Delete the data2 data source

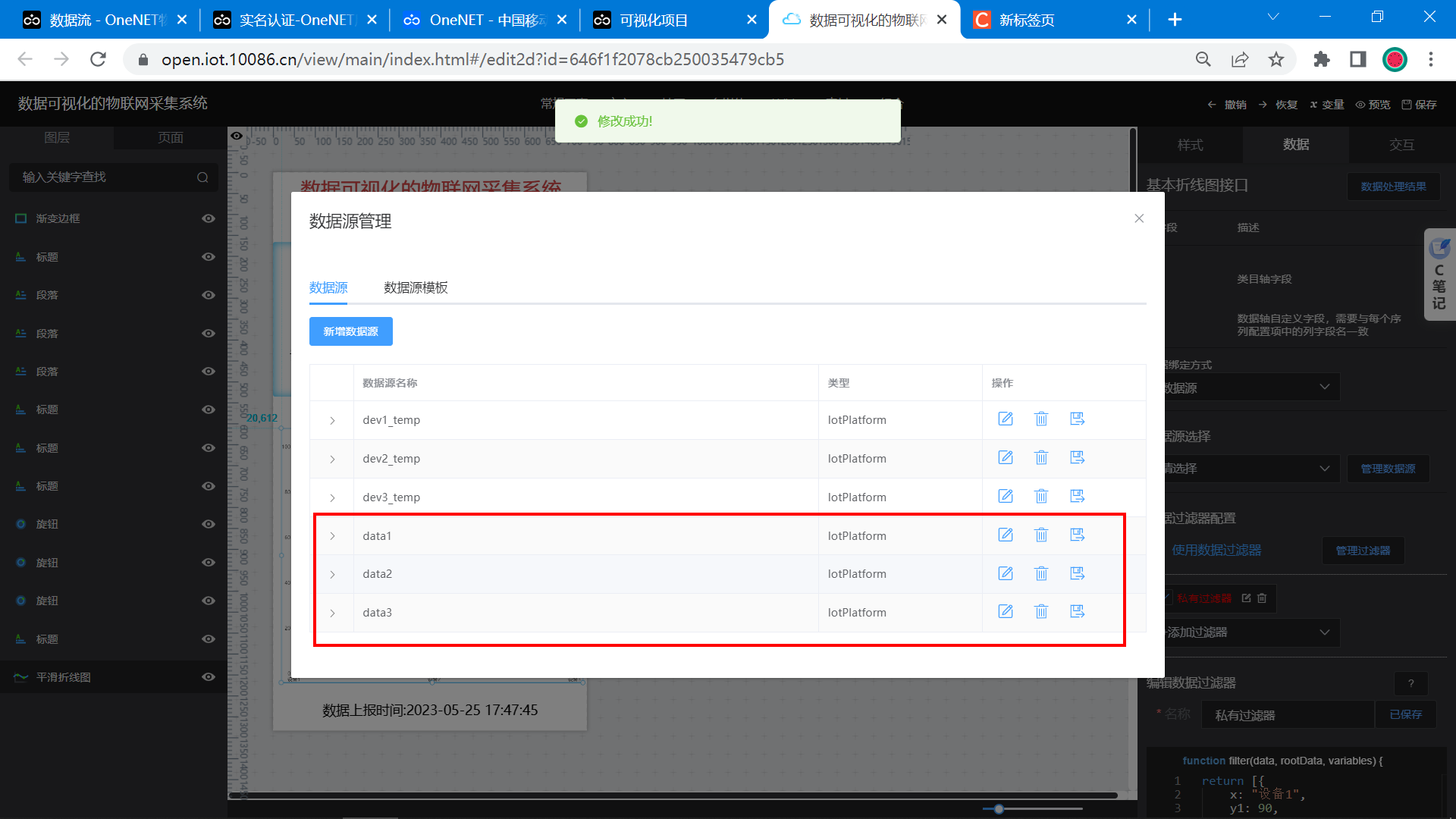tap(1041, 574)
